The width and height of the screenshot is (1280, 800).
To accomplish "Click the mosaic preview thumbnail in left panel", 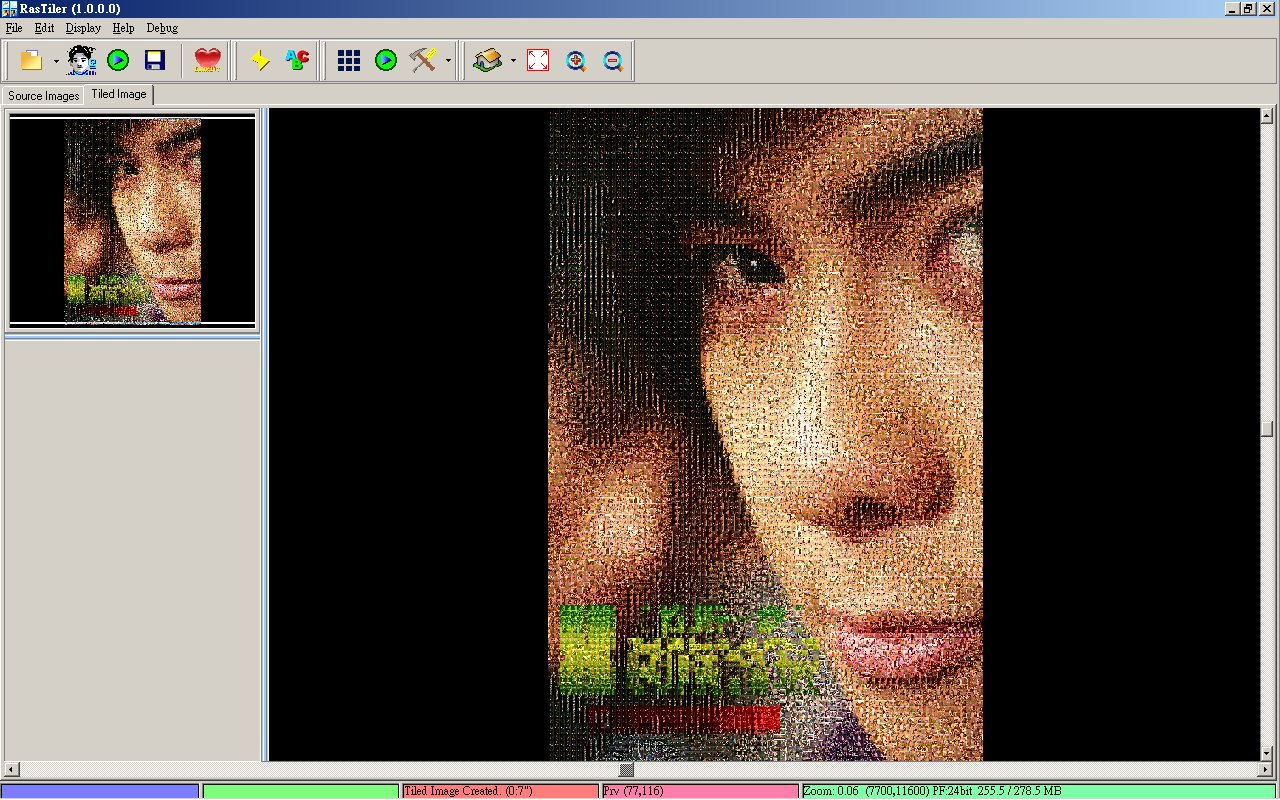I will coord(132,221).
